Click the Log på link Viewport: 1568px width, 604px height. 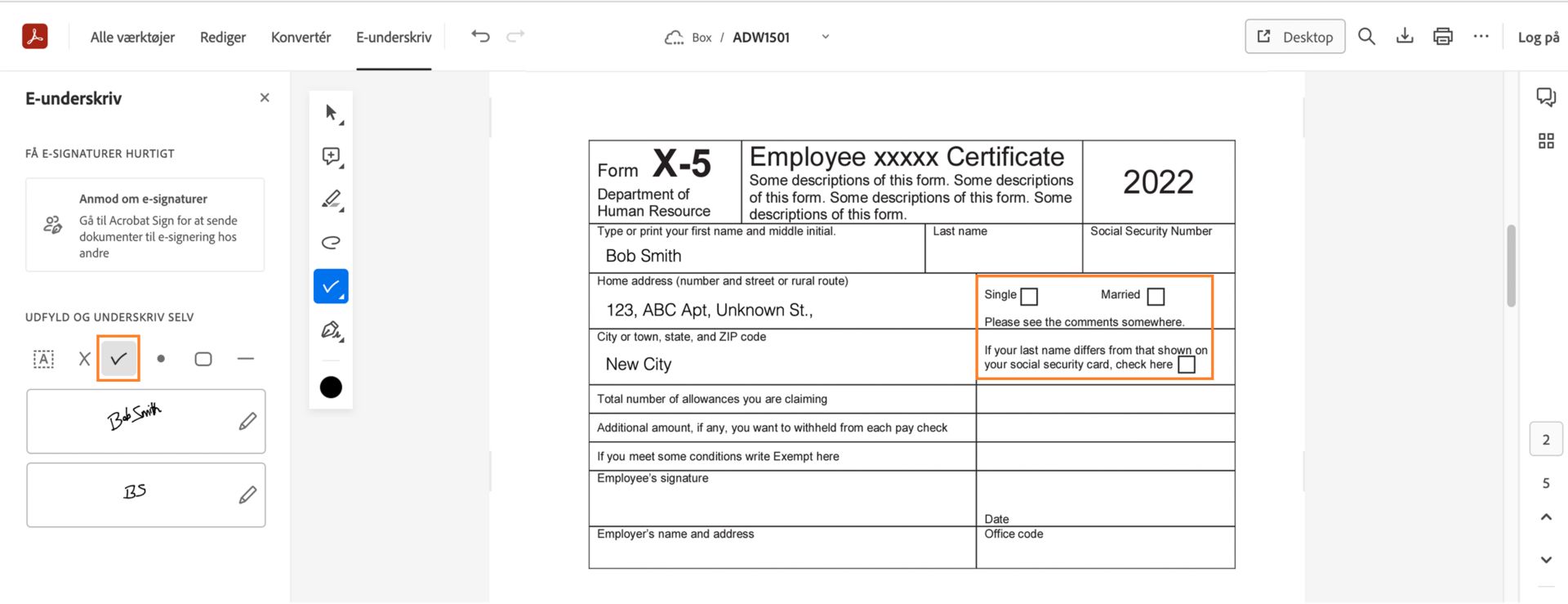click(1539, 37)
